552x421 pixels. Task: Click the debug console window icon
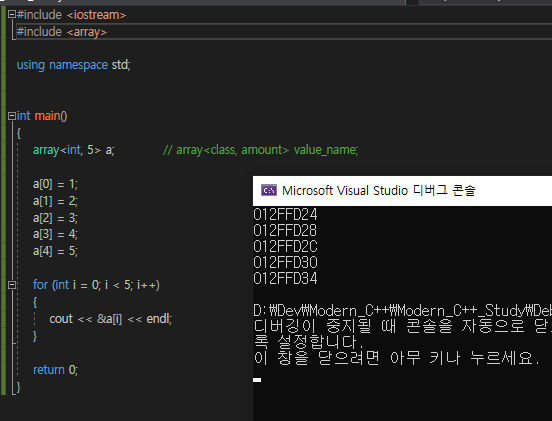269,190
